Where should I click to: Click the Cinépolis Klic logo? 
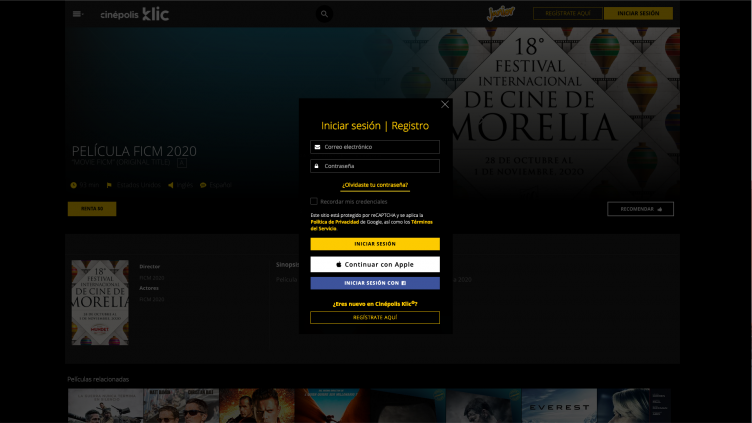(134, 14)
